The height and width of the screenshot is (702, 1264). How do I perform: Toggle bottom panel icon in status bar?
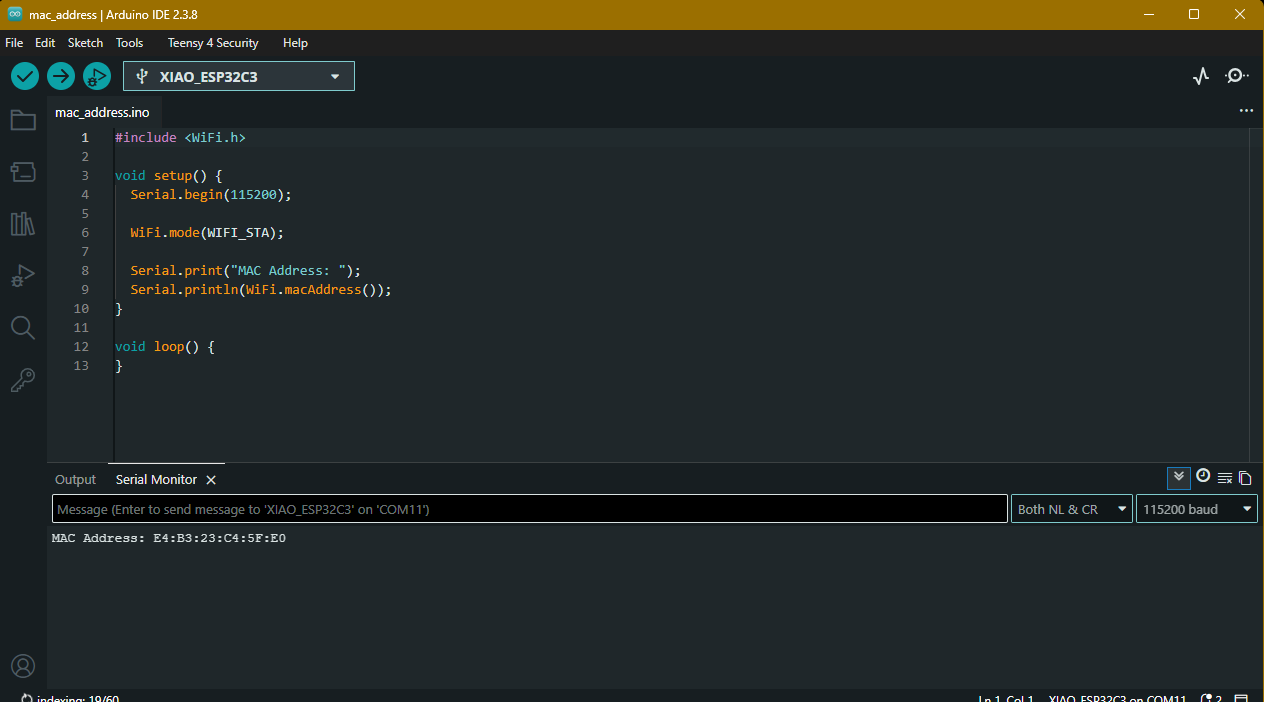[1241, 697]
